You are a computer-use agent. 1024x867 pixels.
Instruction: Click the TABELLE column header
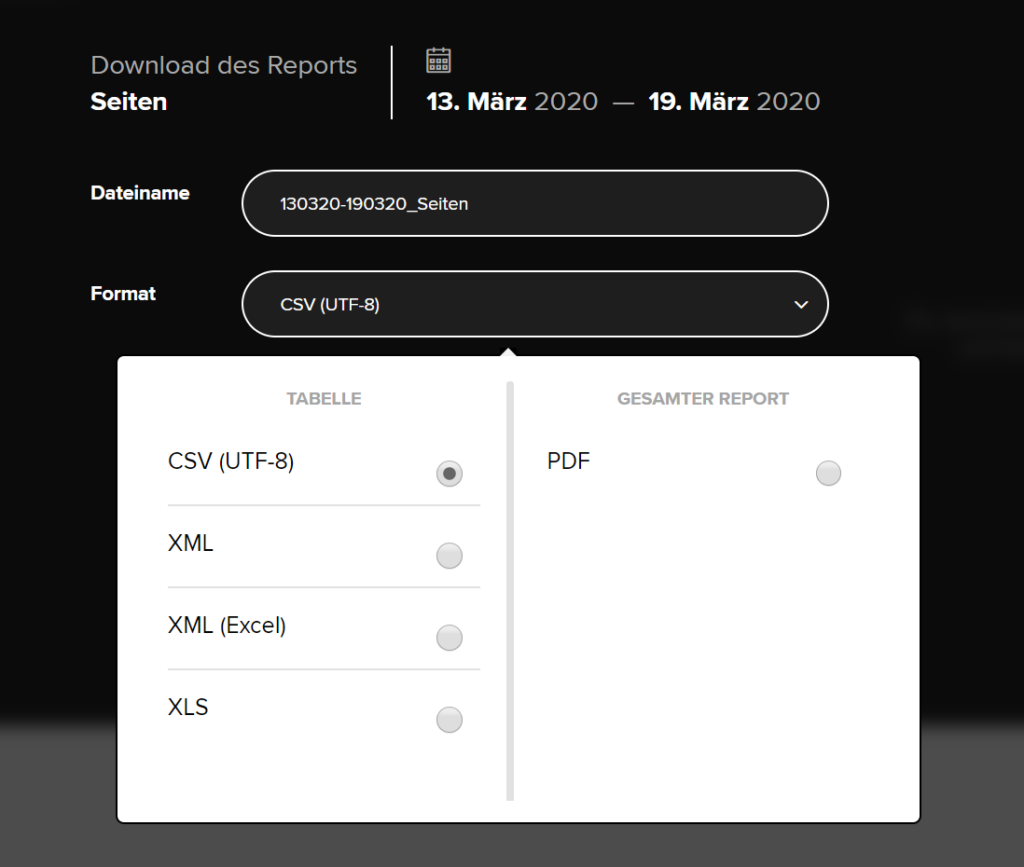tap(324, 399)
